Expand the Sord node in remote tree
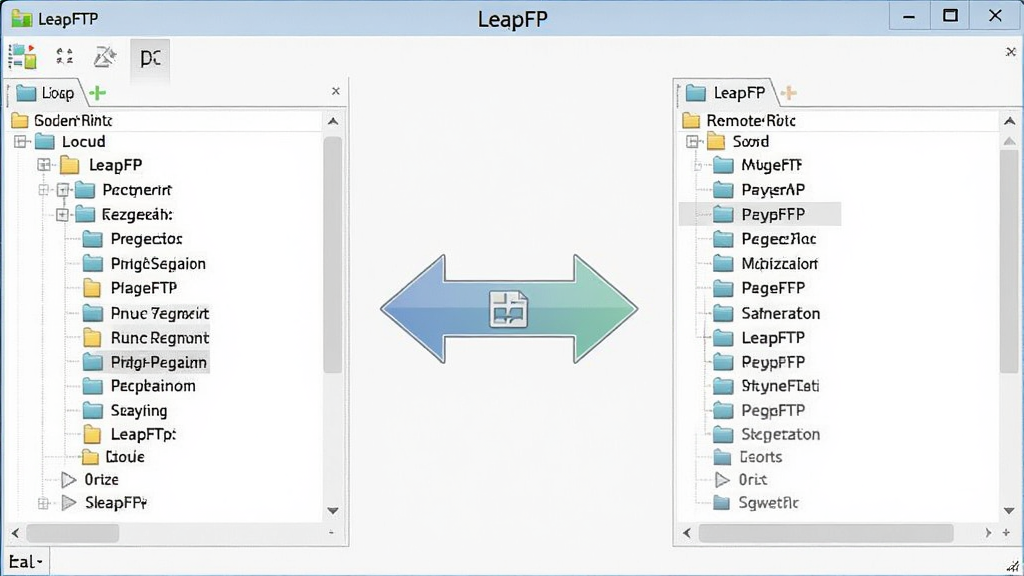This screenshot has width=1024, height=576. click(x=693, y=142)
